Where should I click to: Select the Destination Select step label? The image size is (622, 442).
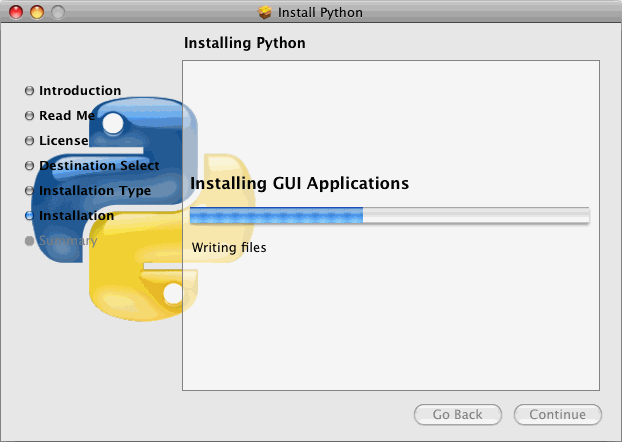click(99, 165)
